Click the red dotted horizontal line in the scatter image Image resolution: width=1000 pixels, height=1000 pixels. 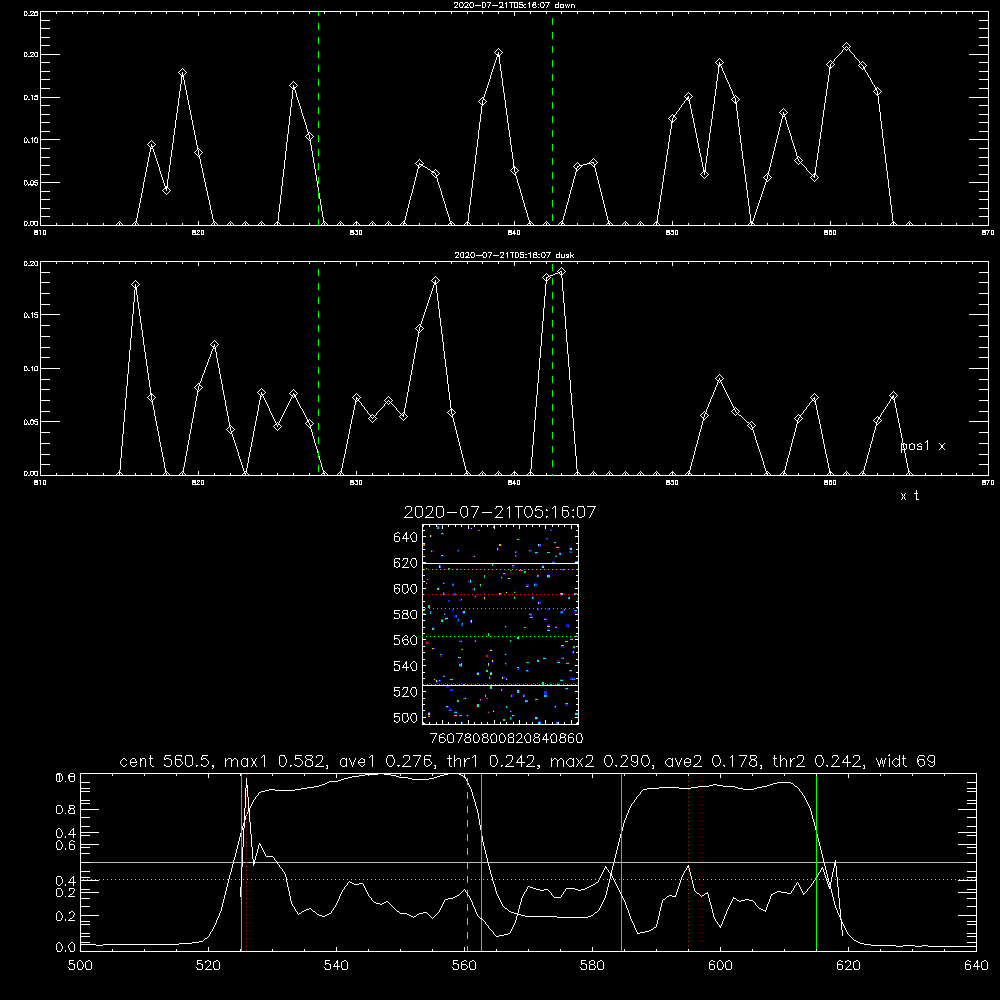pyautogui.click(x=500, y=594)
